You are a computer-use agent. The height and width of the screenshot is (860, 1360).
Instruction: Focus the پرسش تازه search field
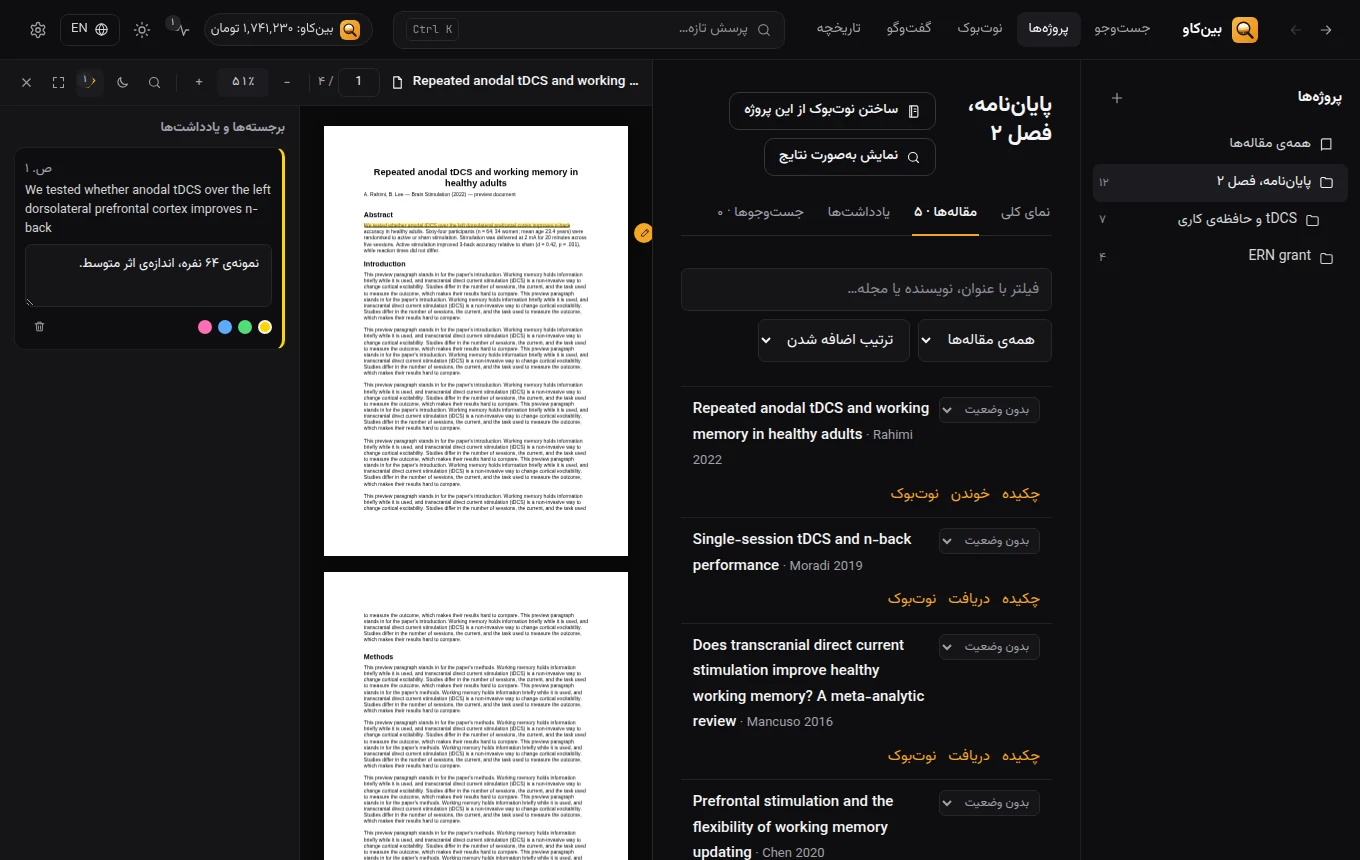tap(589, 30)
